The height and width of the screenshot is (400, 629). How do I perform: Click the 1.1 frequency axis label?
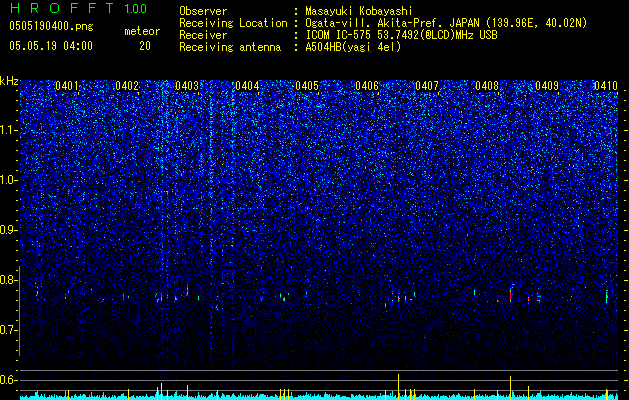tap(9, 130)
